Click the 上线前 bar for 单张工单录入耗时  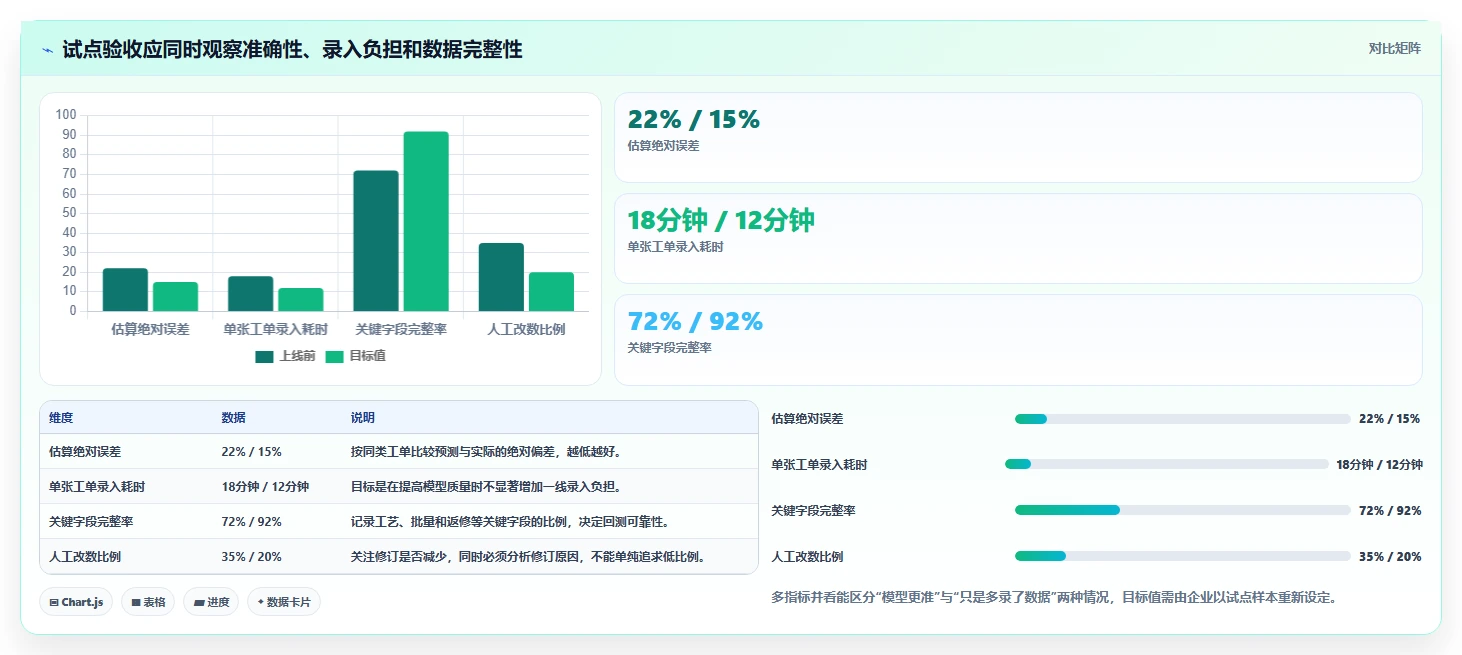point(250,294)
